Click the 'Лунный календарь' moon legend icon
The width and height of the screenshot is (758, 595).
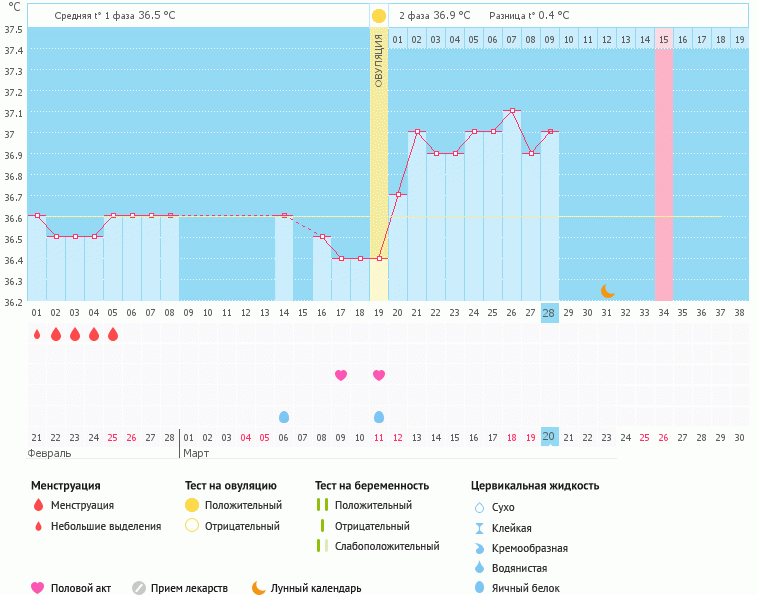pyautogui.click(x=259, y=588)
